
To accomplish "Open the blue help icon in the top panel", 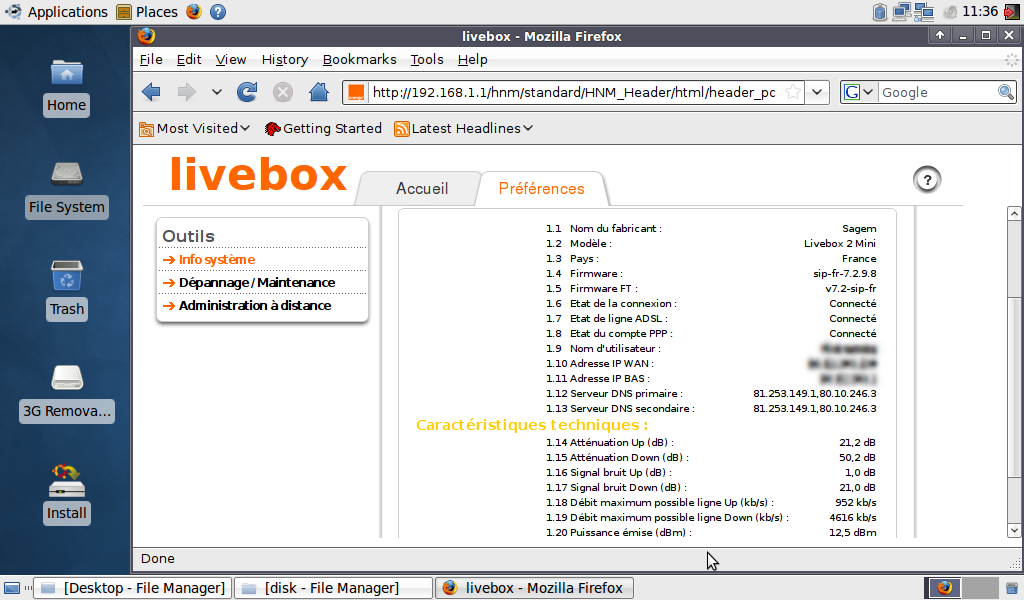I will 218,12.
